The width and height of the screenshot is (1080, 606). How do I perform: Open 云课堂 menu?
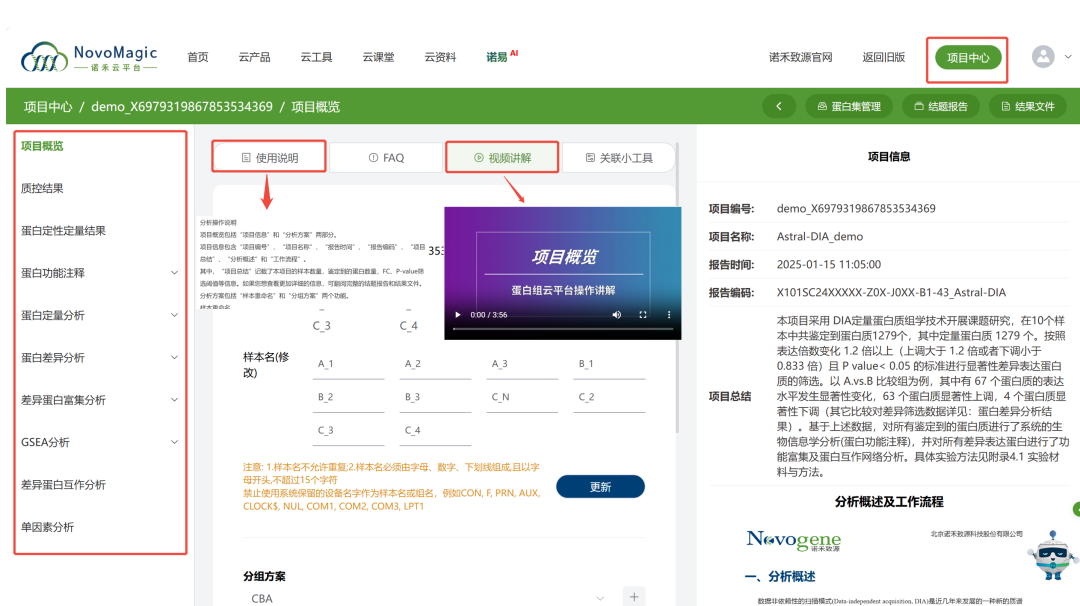[378, 57]
